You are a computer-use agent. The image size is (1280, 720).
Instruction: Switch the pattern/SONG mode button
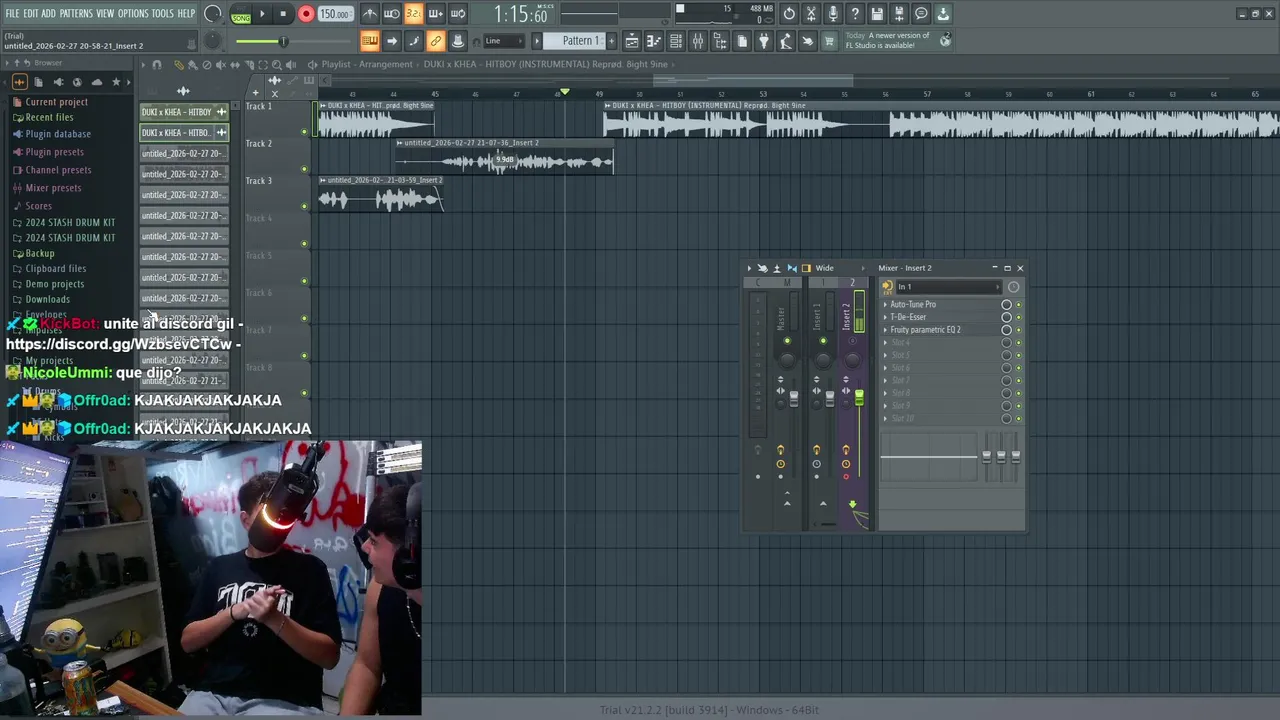[240, 15]
